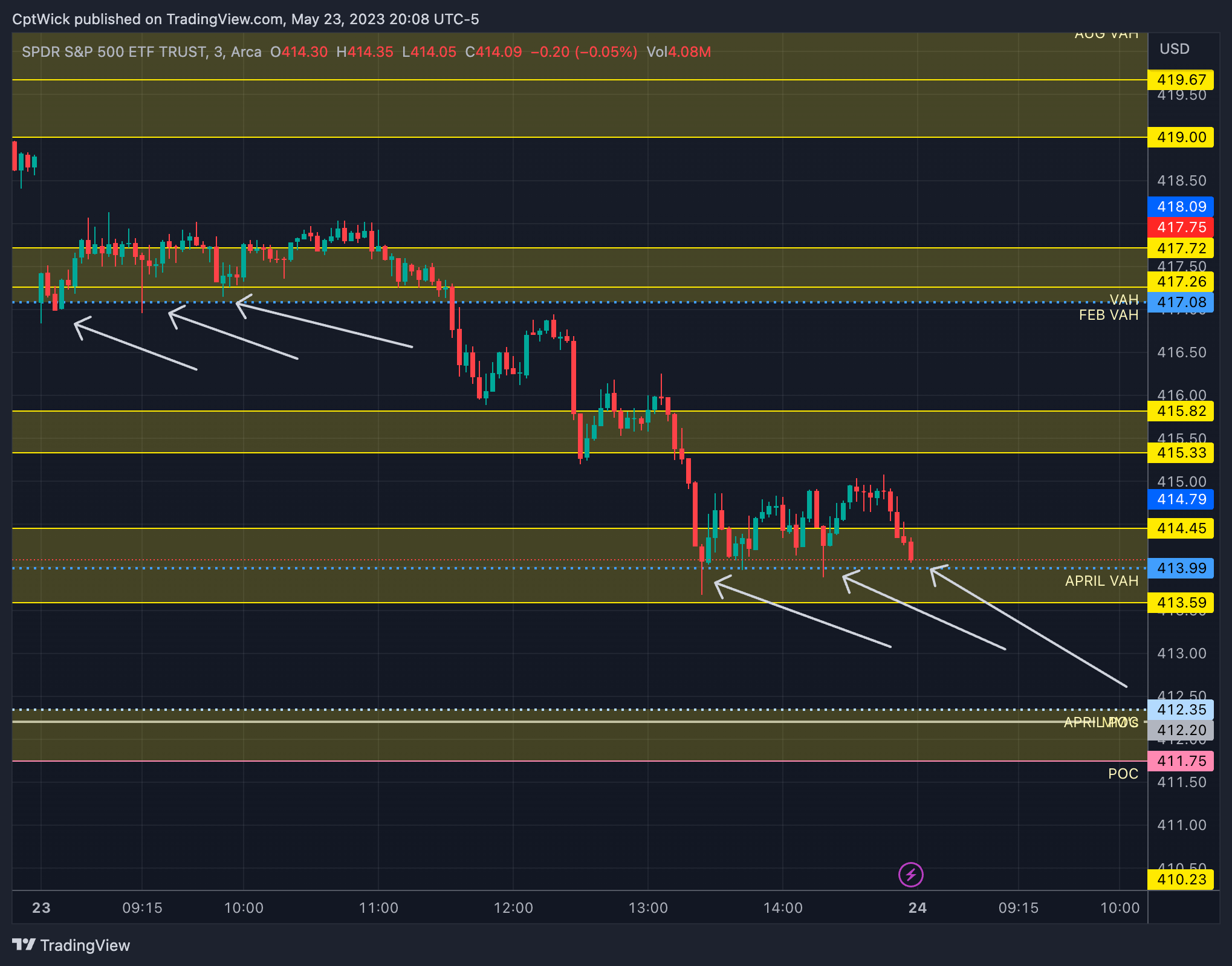Click the 419.67 yellow price label
This screenshot has height=966, width=1232.
1181,80
